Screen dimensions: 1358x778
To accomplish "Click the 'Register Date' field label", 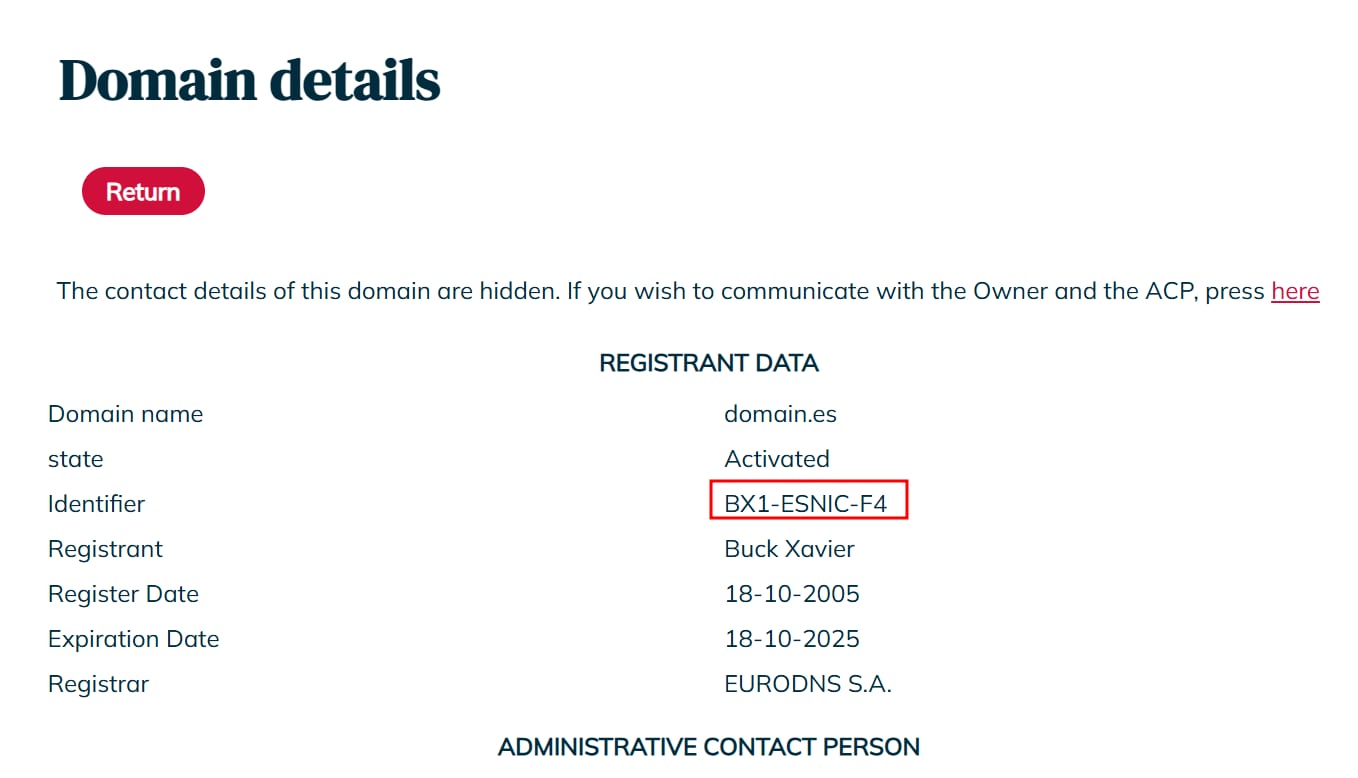I will tap(123, 594).
